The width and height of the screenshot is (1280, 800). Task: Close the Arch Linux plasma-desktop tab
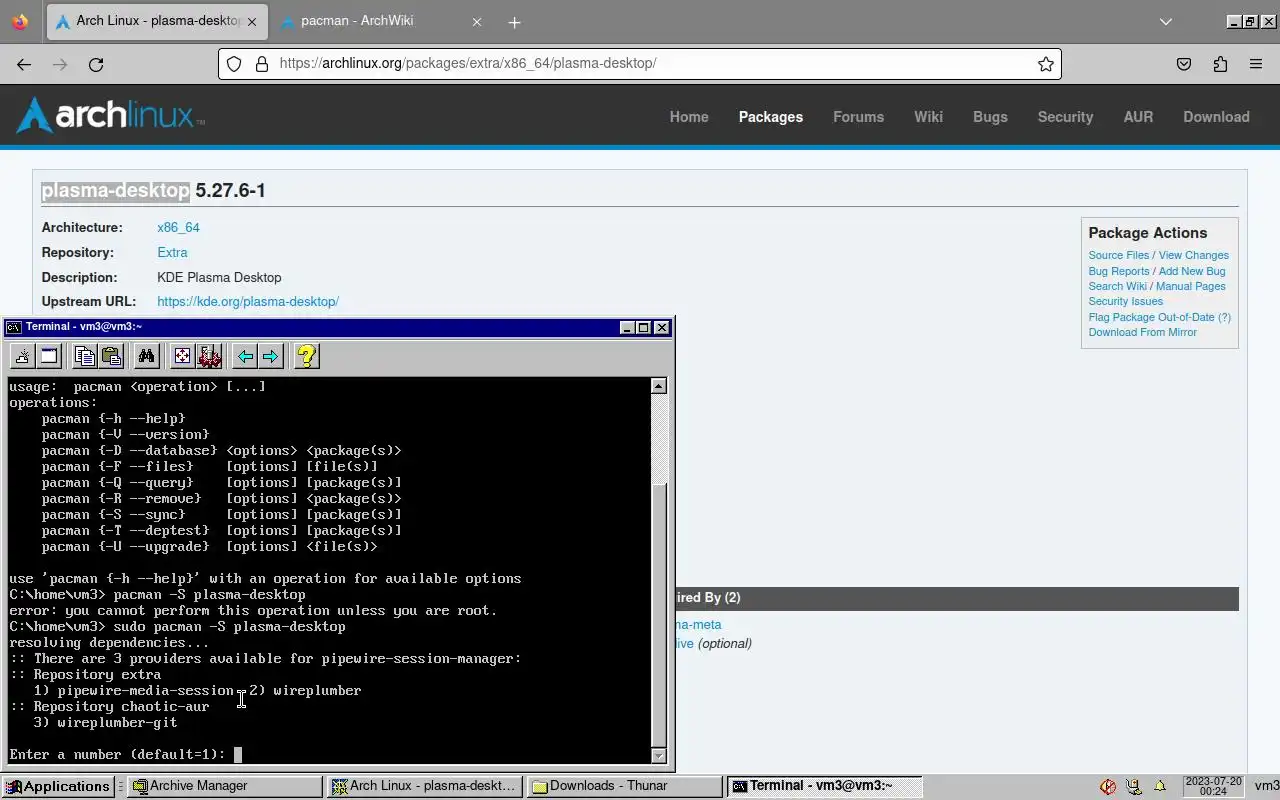pos(251,21)
